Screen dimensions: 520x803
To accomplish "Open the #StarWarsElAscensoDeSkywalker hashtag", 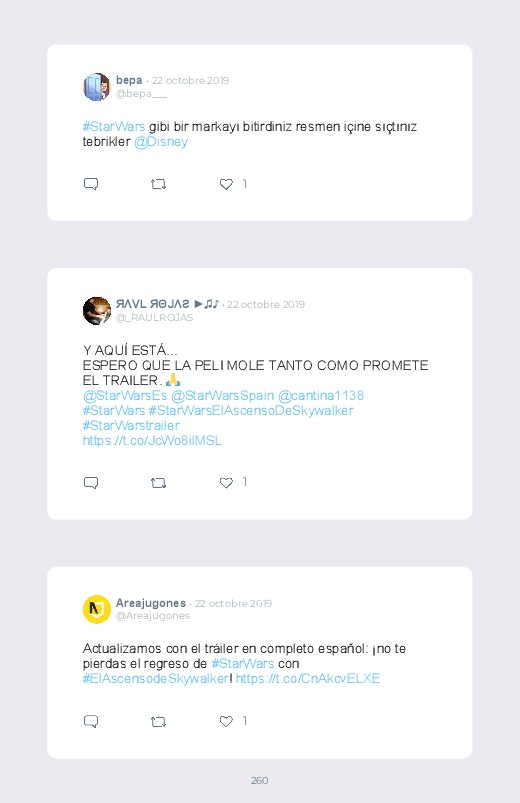I will [251, 411].
